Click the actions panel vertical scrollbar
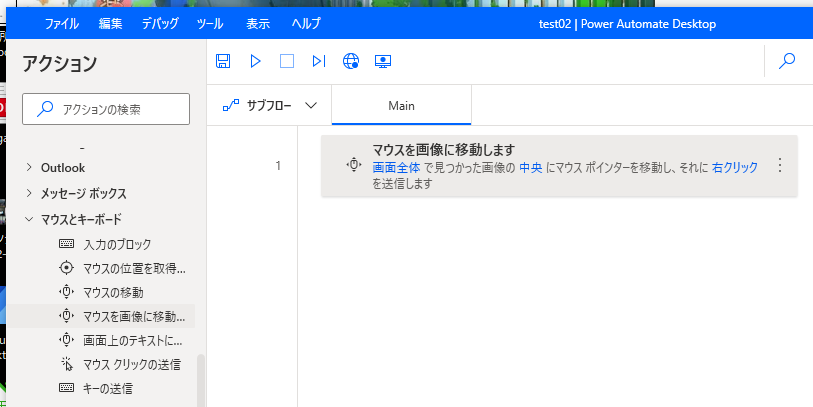The width and height of the screenshot is (813, 407). 201,381
